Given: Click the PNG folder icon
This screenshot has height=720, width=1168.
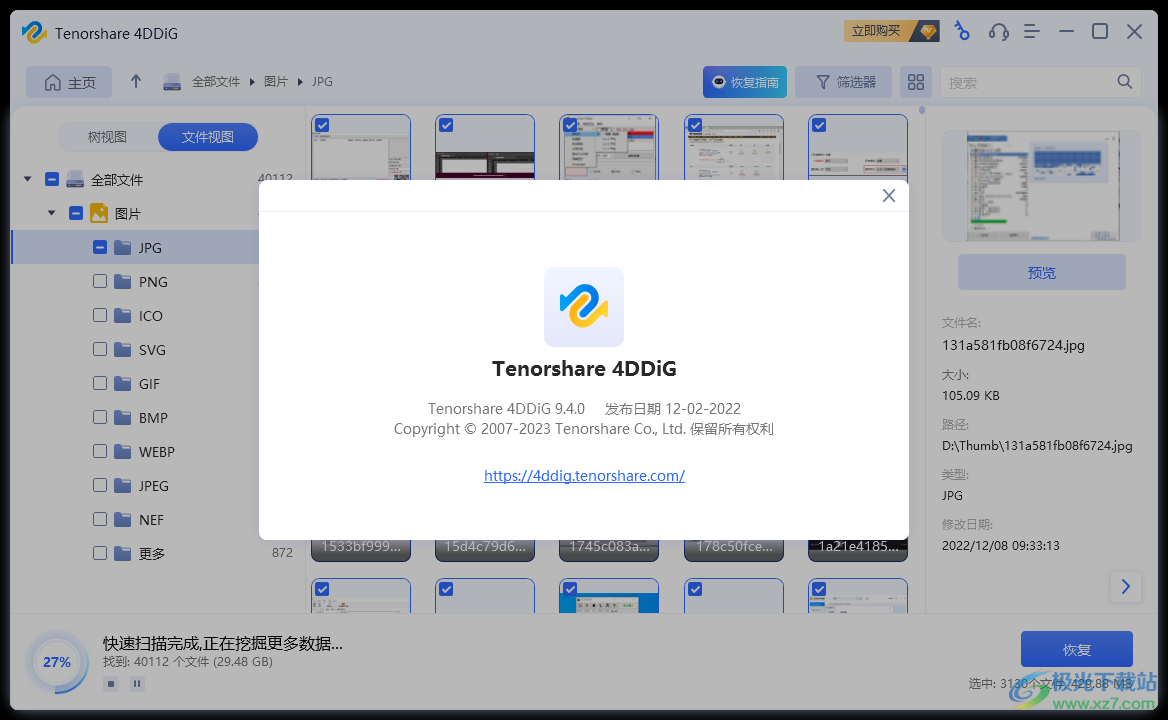Looking at the screenshot, I should (x=123, y=281).
